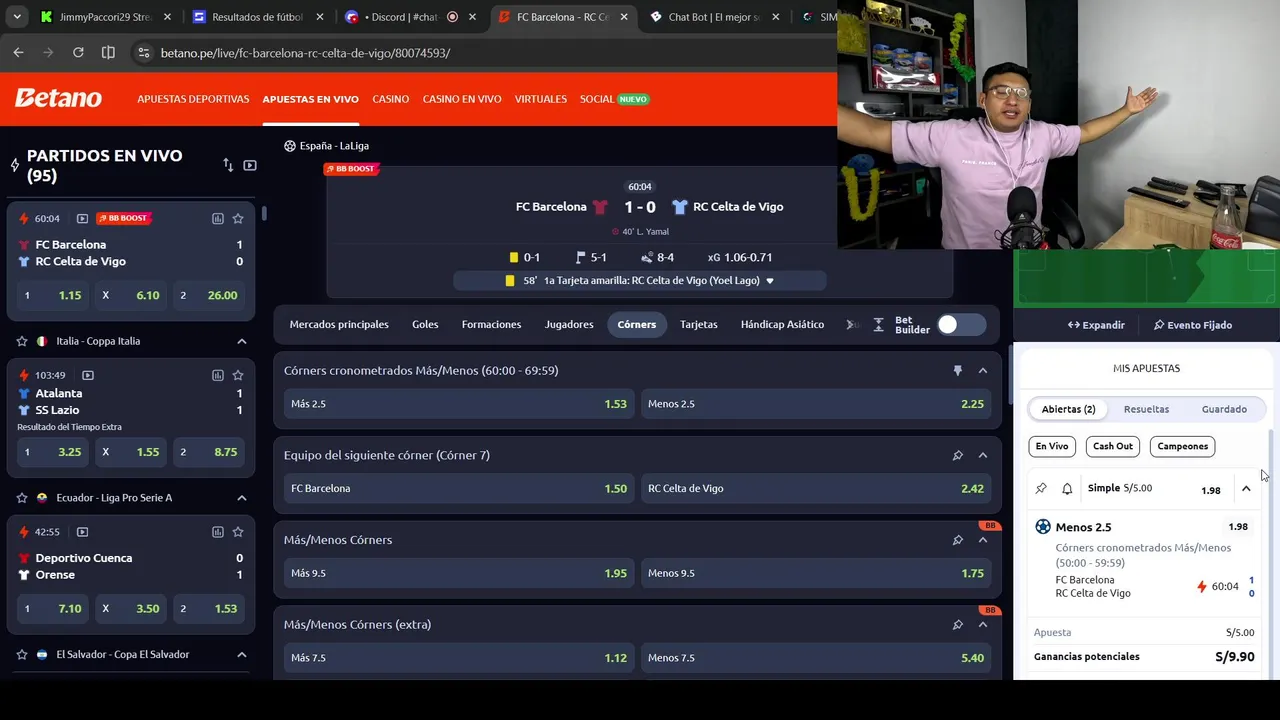Collapse Equipo del siguiente córner market
1280x720 pixels.
(x=983, y=455)
